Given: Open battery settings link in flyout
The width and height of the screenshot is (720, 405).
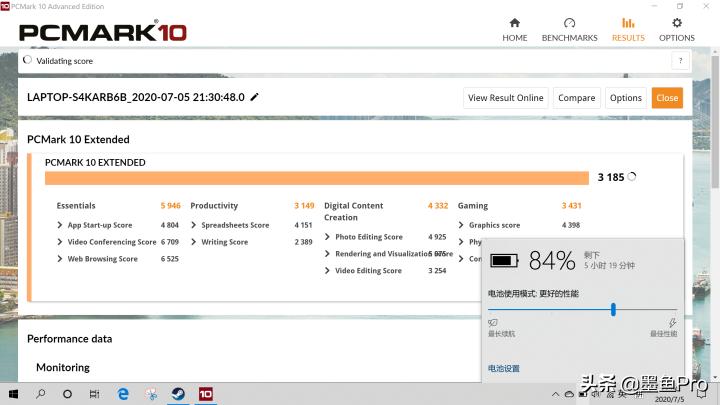Looking at the screenshot, I should (504, 368).
